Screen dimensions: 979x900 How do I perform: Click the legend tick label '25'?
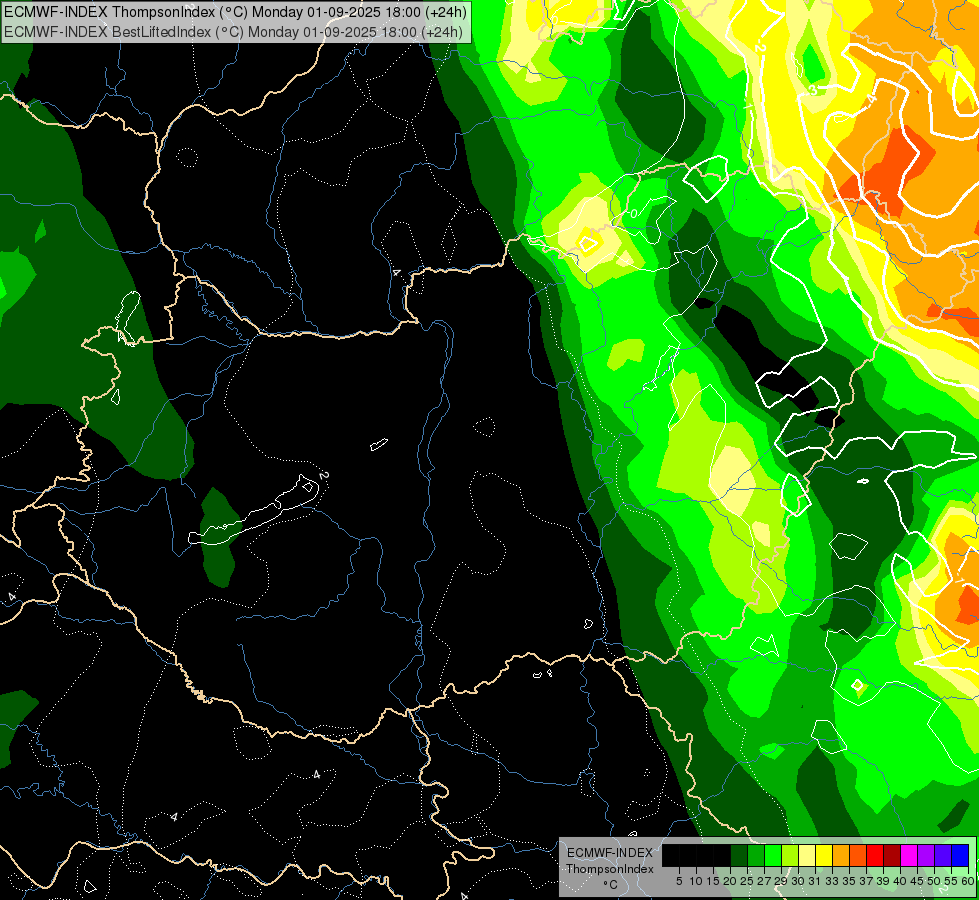(747, 881)
